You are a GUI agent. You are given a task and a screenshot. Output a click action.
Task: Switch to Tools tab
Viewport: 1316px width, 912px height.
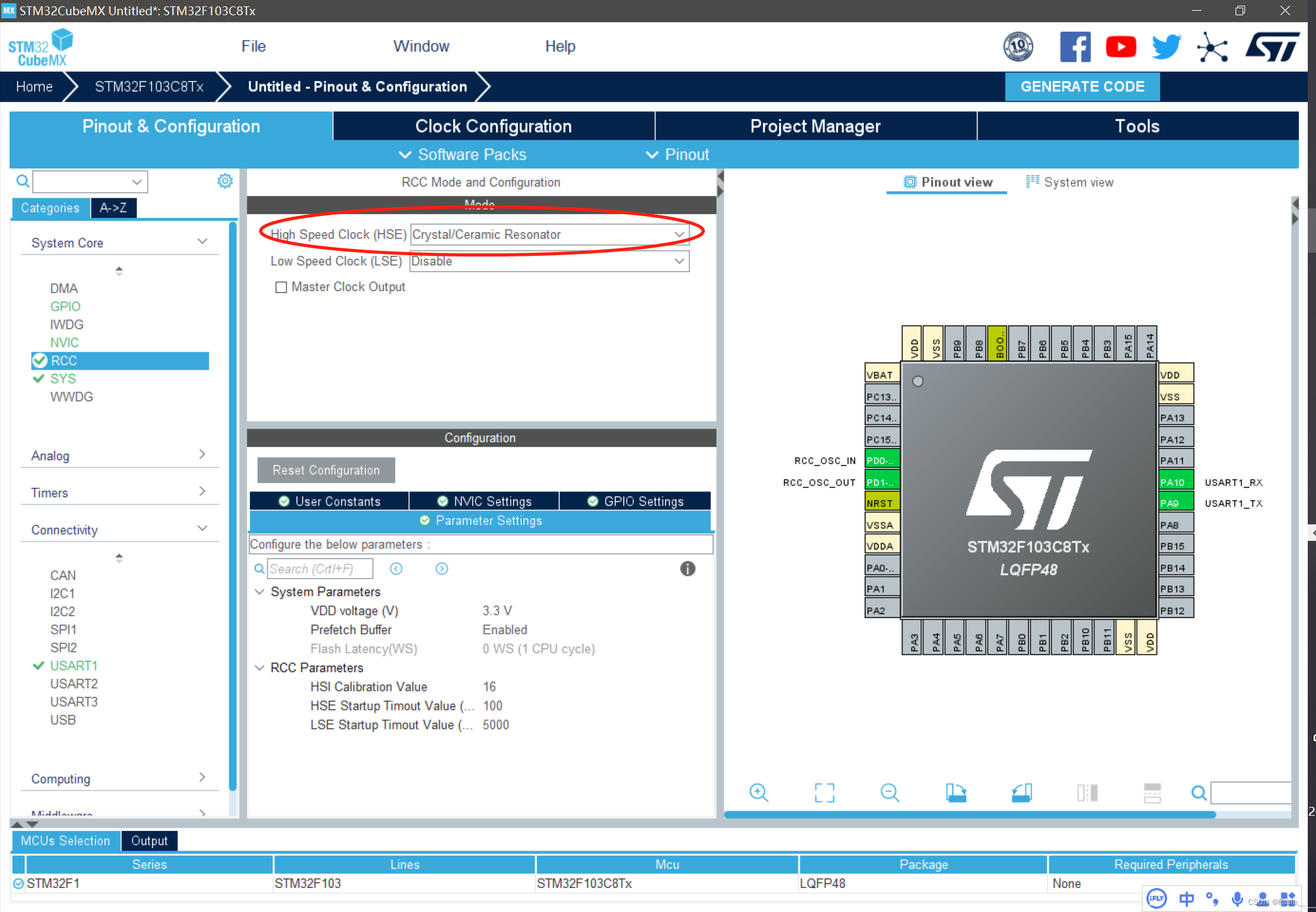click(x=1137, y=126)
